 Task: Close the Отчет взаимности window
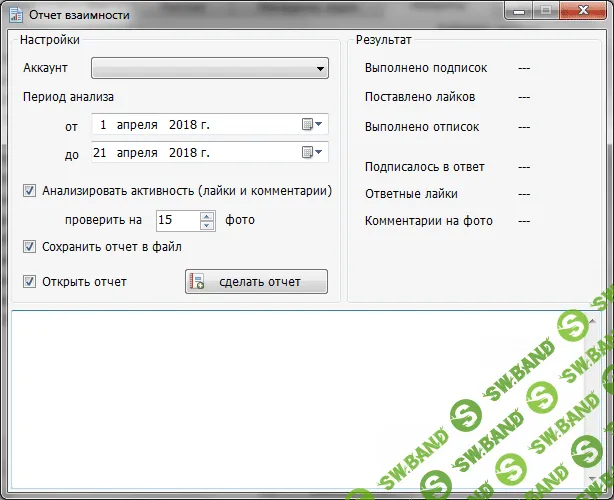click(583, 10)
